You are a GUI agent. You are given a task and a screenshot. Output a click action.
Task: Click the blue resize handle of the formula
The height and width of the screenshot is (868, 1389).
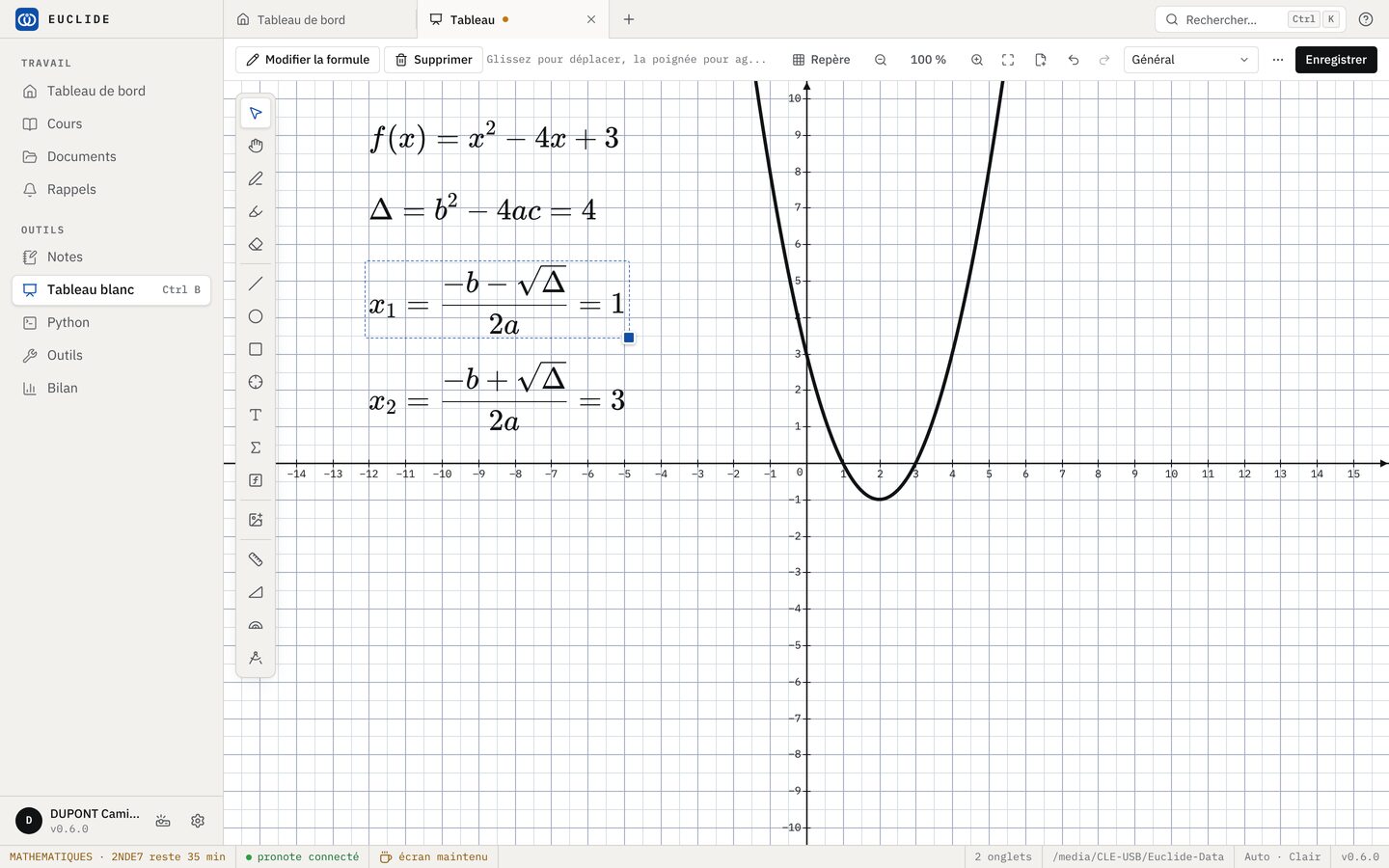[629, 338]
